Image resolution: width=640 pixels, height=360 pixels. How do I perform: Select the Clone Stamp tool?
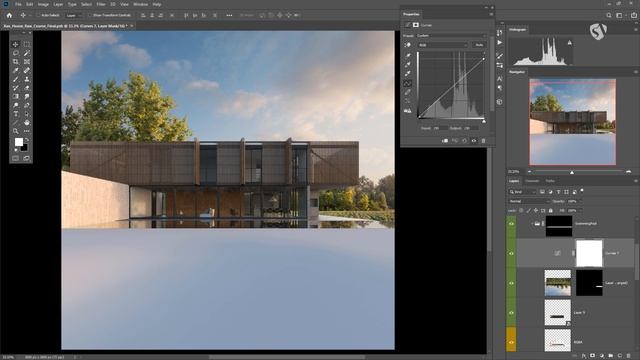tap(27, 79)
